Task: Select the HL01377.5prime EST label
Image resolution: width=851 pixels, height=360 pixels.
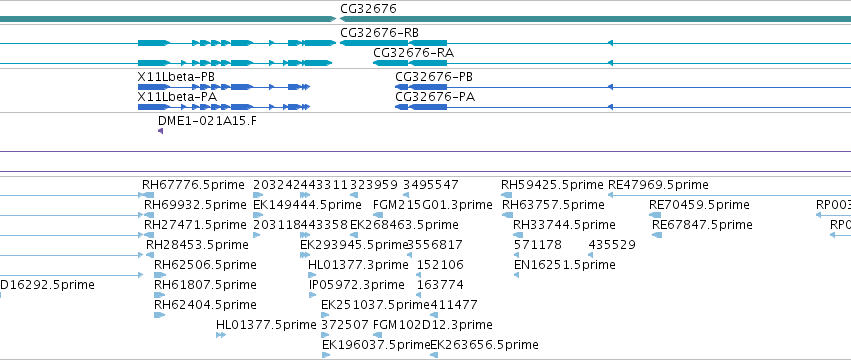Action: 266,325
